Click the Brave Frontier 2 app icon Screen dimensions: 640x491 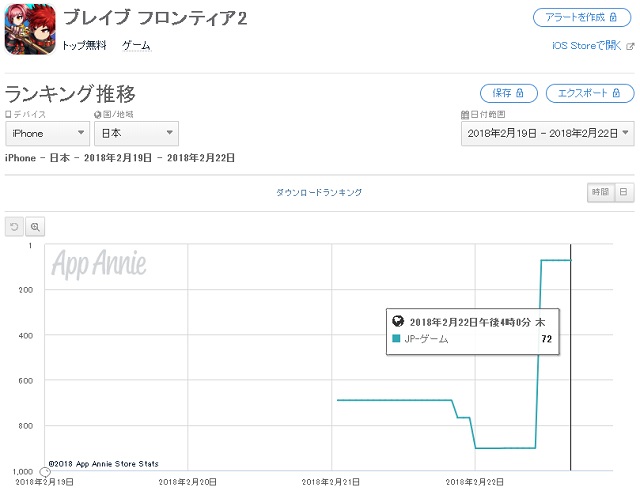30,30
